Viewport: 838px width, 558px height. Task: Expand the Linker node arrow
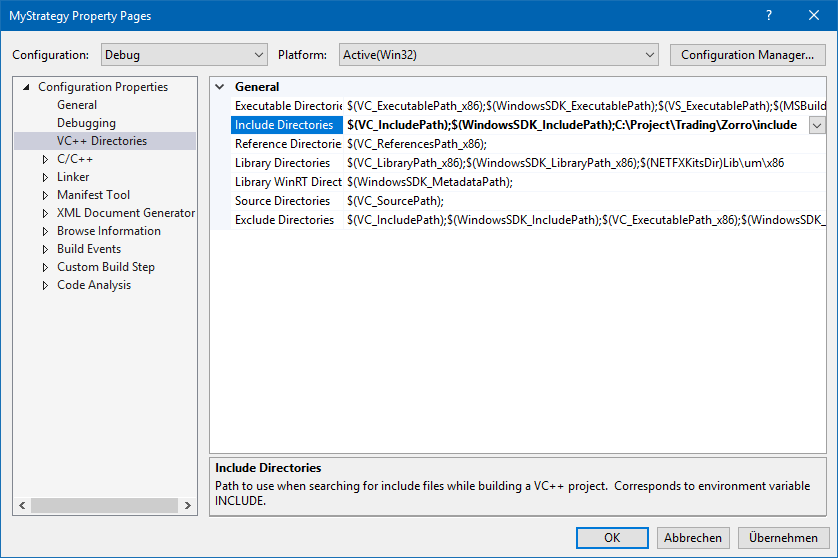(x=45, y=177)
